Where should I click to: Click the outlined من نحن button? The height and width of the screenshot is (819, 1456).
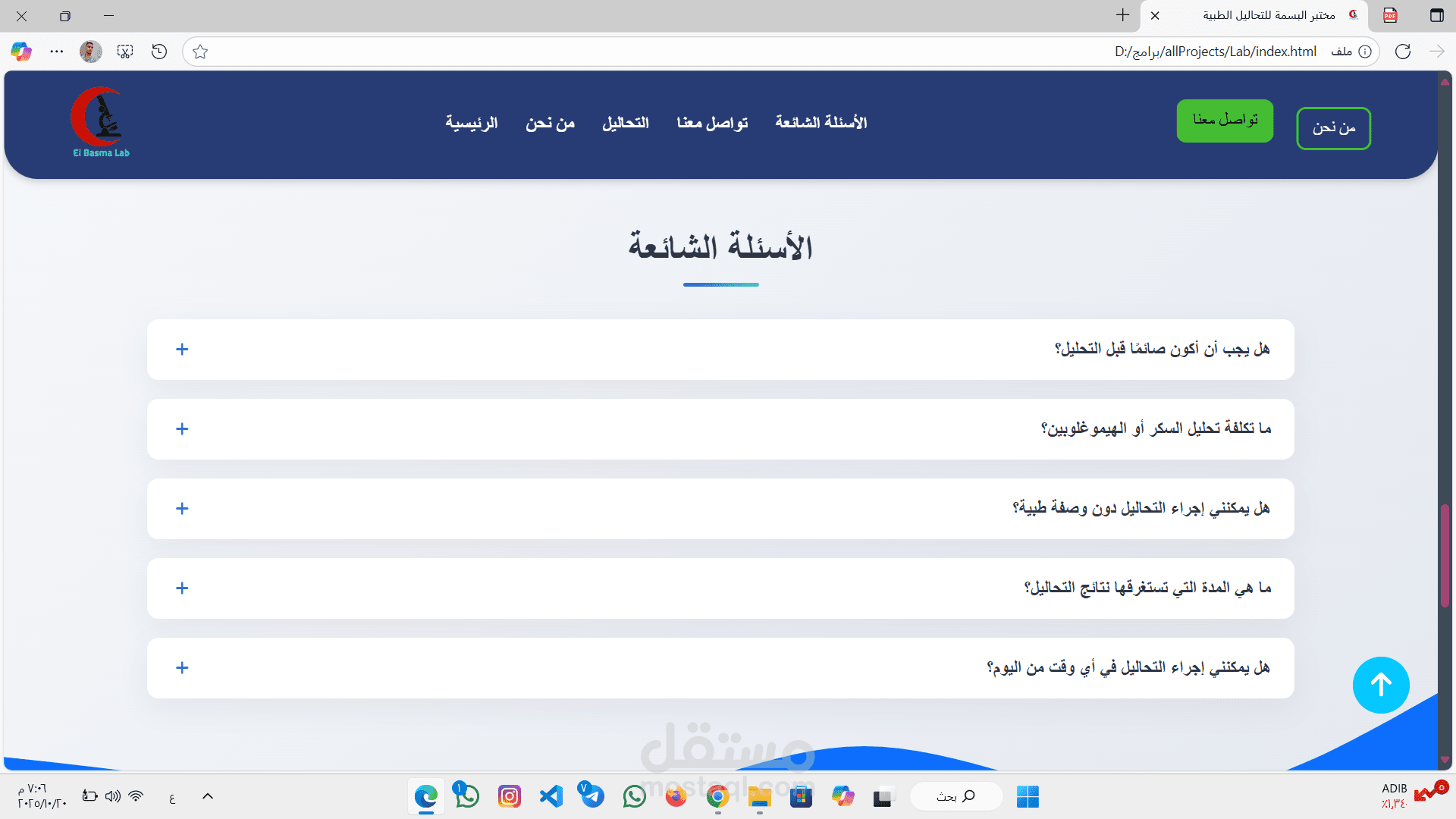click(1333, 128)
